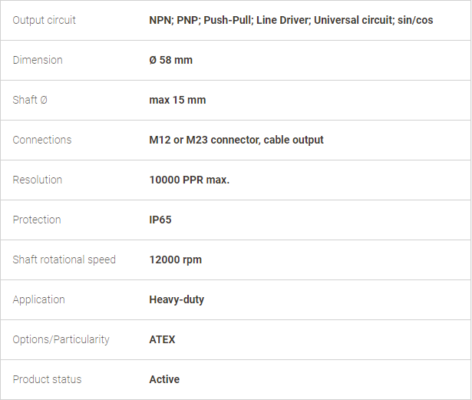This screenshot has height=400, width=472.
Task: Click the Connections row label
Action: click(x=42, y=140)
